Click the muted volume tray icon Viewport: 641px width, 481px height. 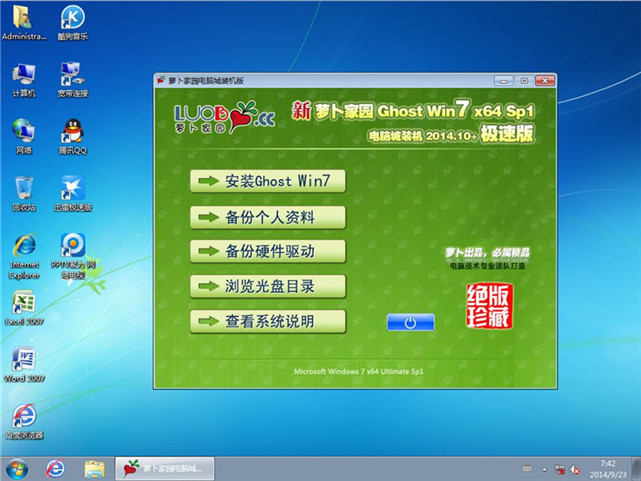coord(575,470)
